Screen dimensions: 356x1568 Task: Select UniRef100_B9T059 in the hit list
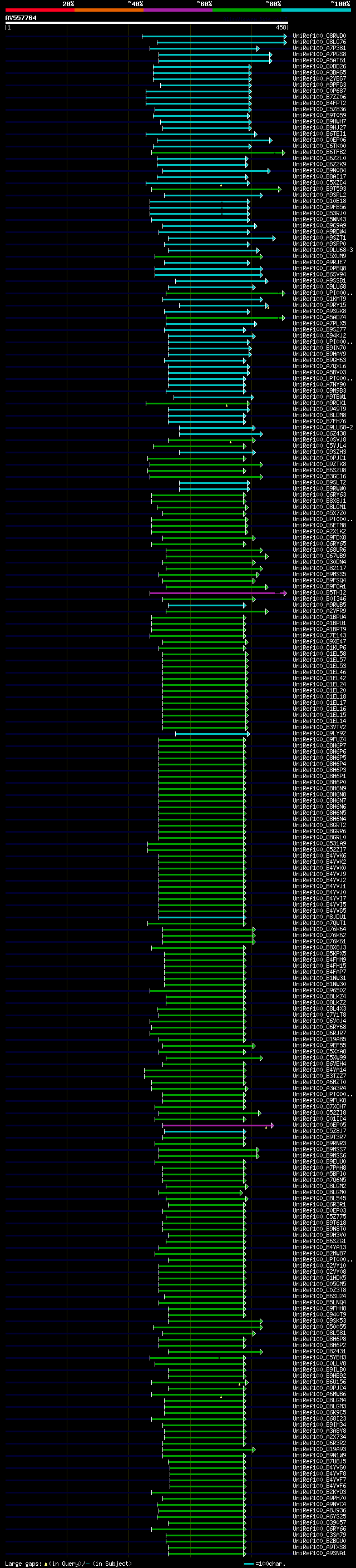click(x=319, y=116)
